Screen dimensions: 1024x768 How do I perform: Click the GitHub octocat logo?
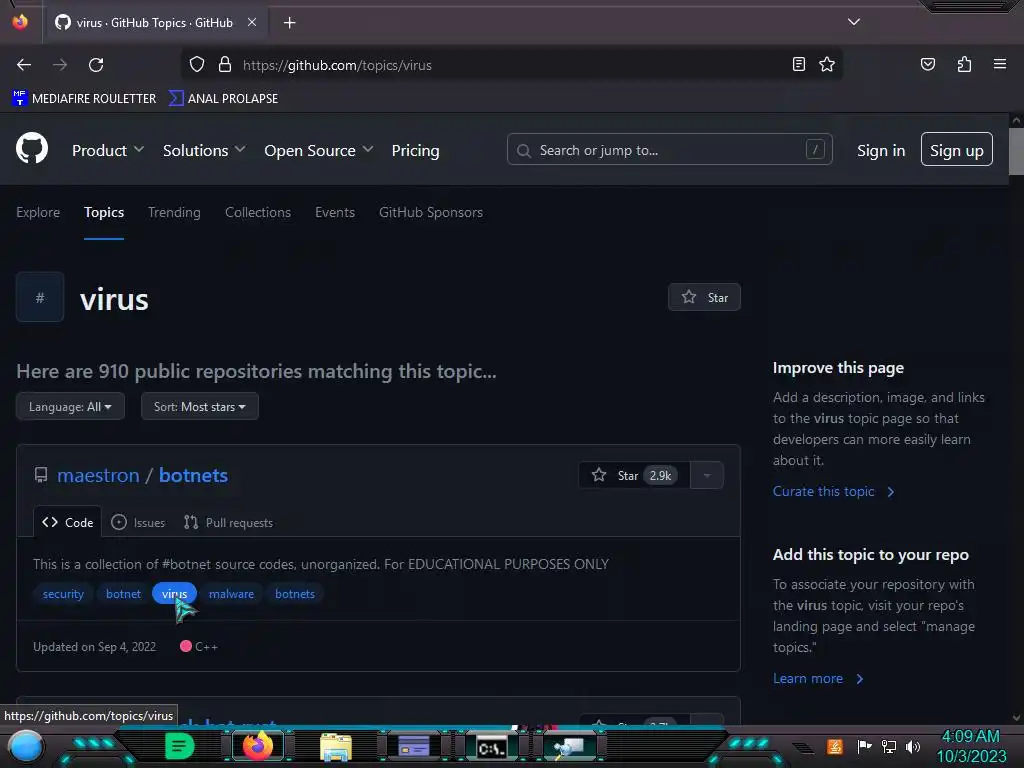point(32,148)
